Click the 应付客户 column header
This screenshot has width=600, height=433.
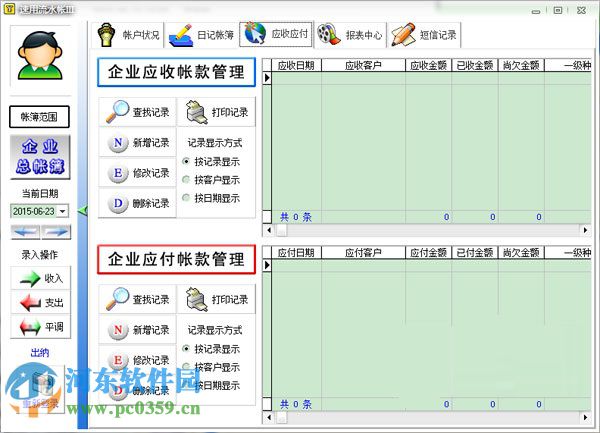[x=363, y=252]
